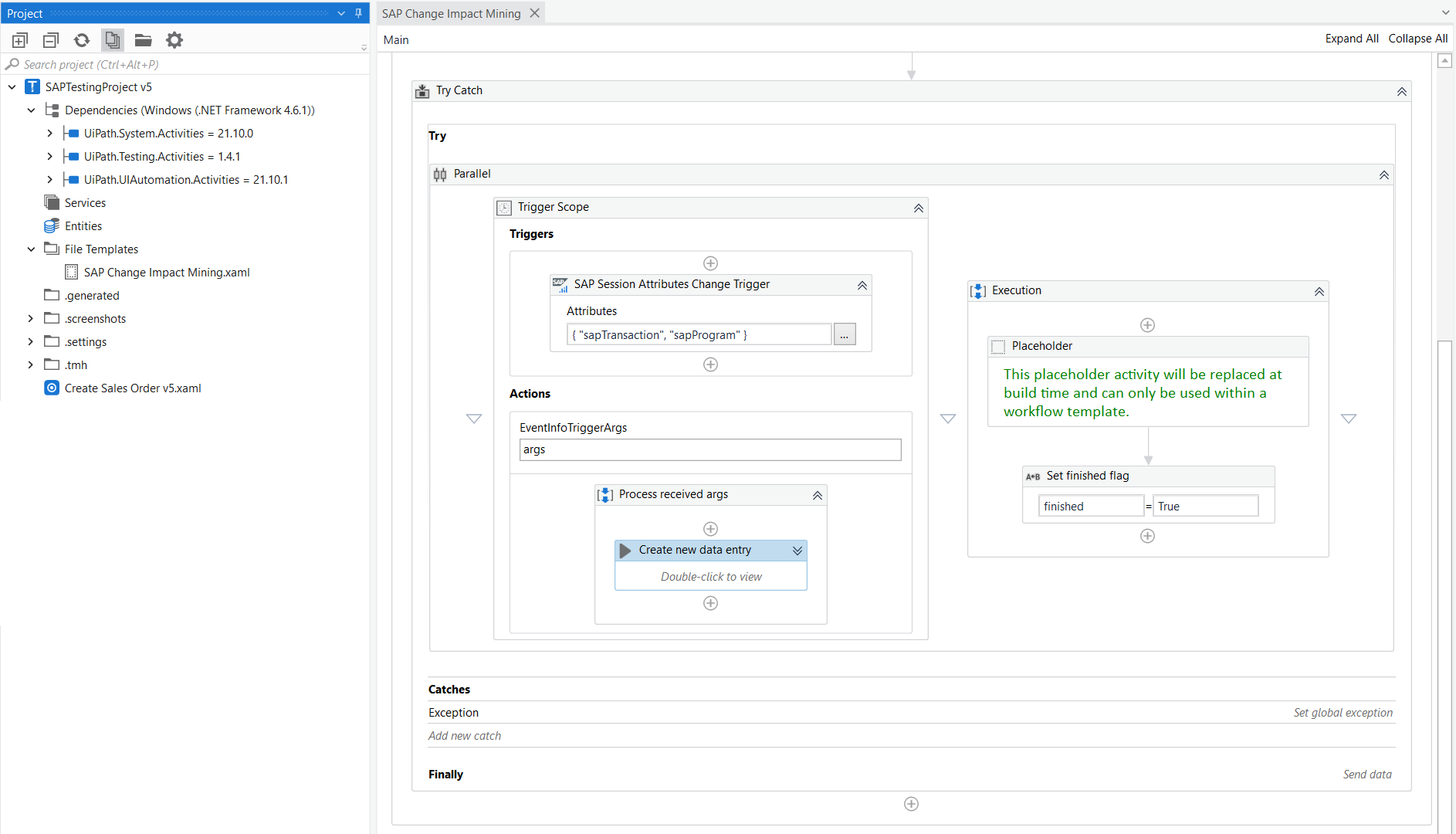The image size is (1456, 834).
Task: Click the Expand All icon in Project toolbar
Action: [20, 40]
